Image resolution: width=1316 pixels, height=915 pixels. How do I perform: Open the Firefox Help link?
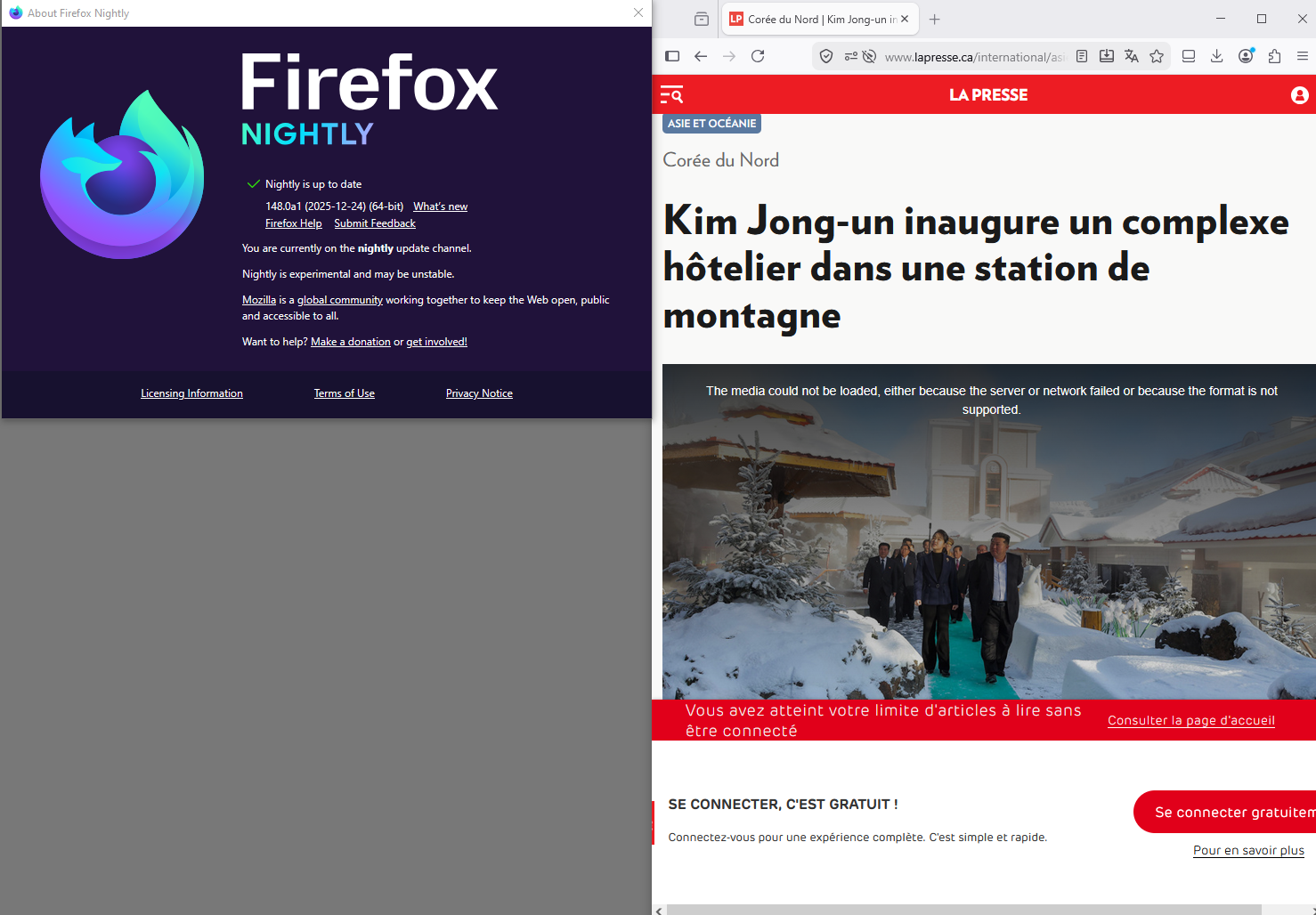(294, 223)
